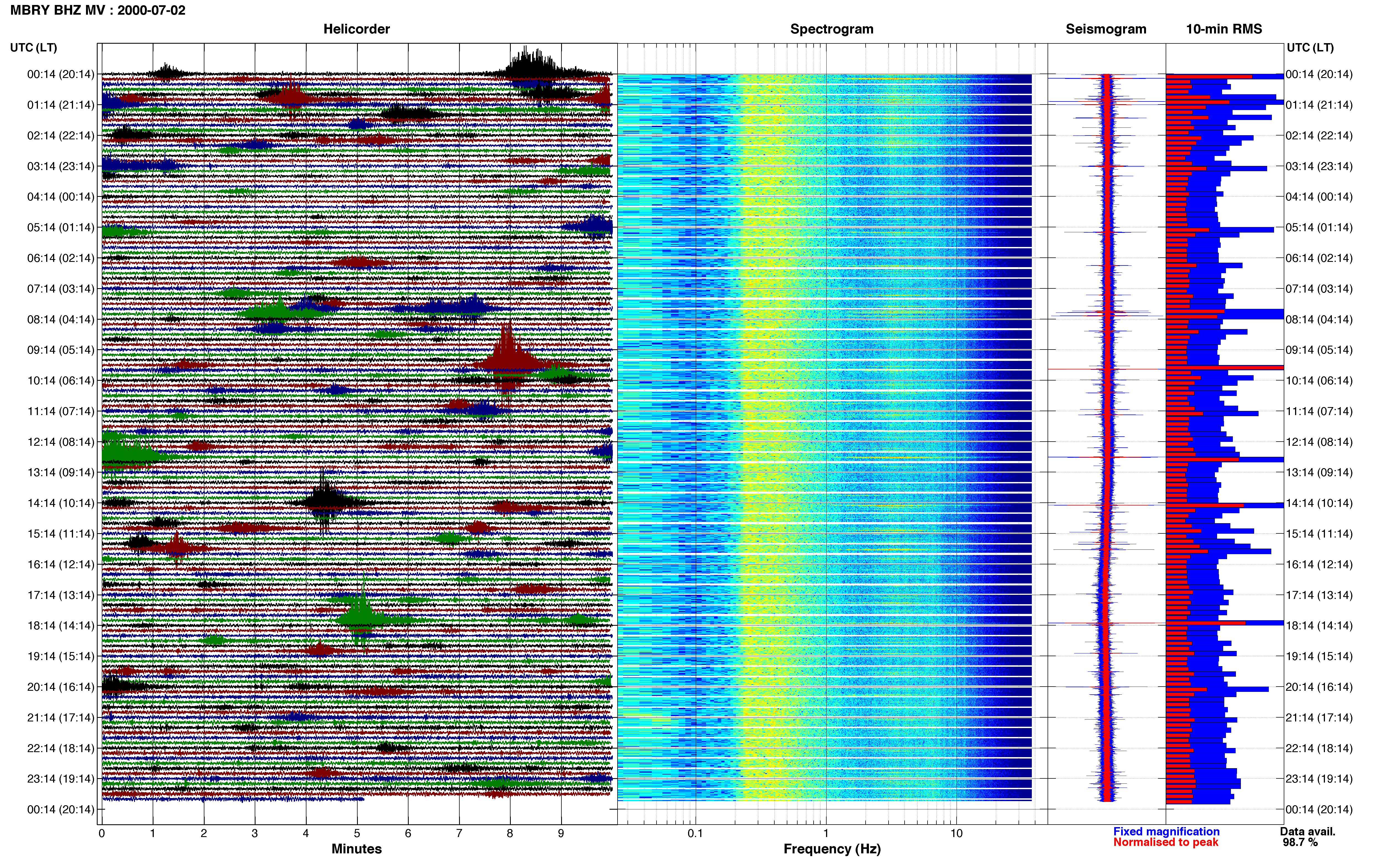Click the "Data avail." label
This screenshot has width=1388, height=868.
coord(1308,831)
